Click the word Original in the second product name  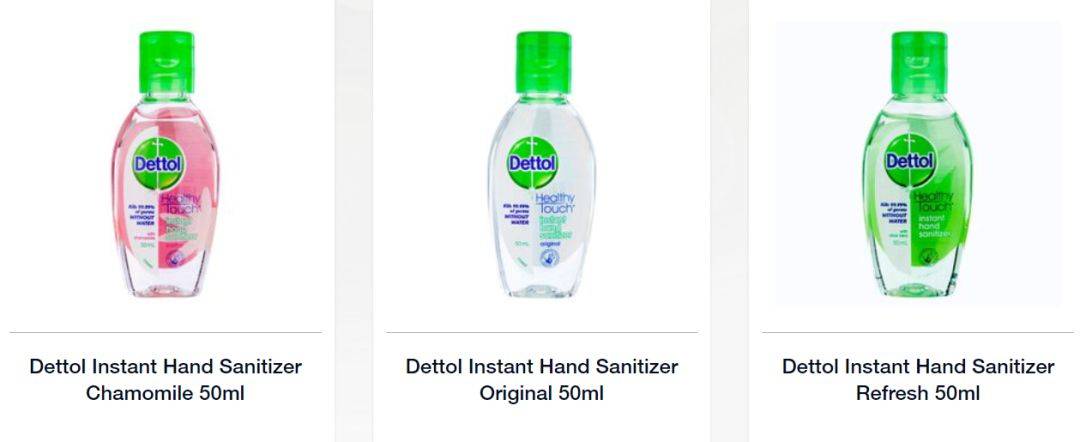tap(517, 394)
